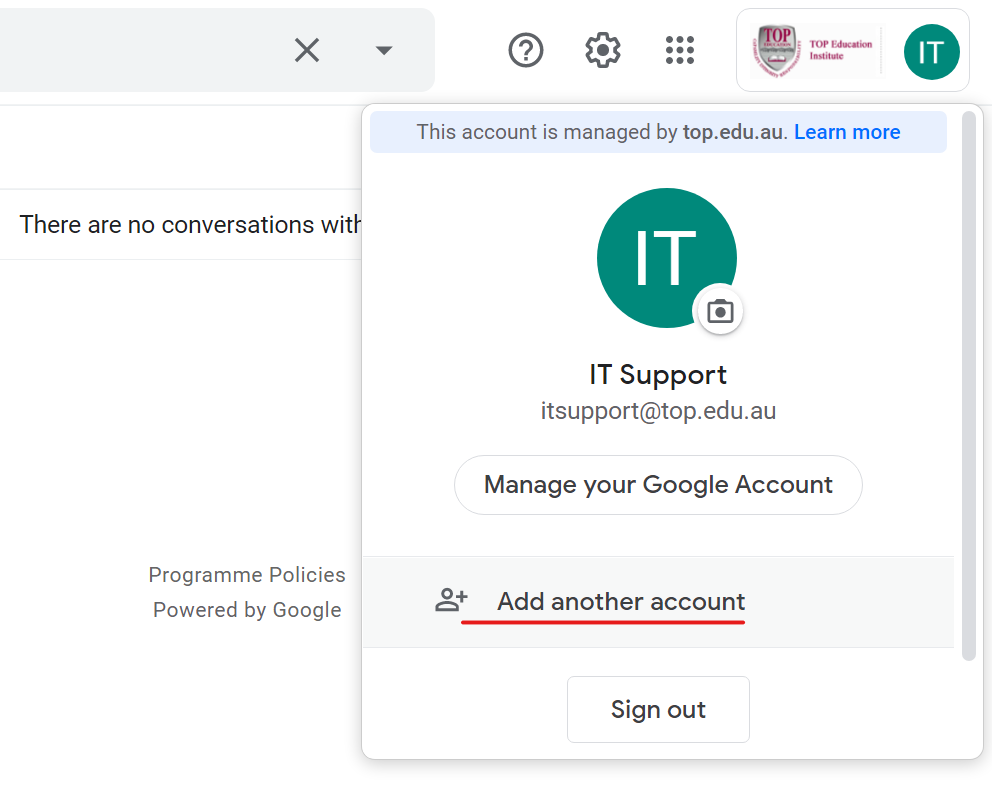Open search options dropdown arrow

click(x=383, y=50)
